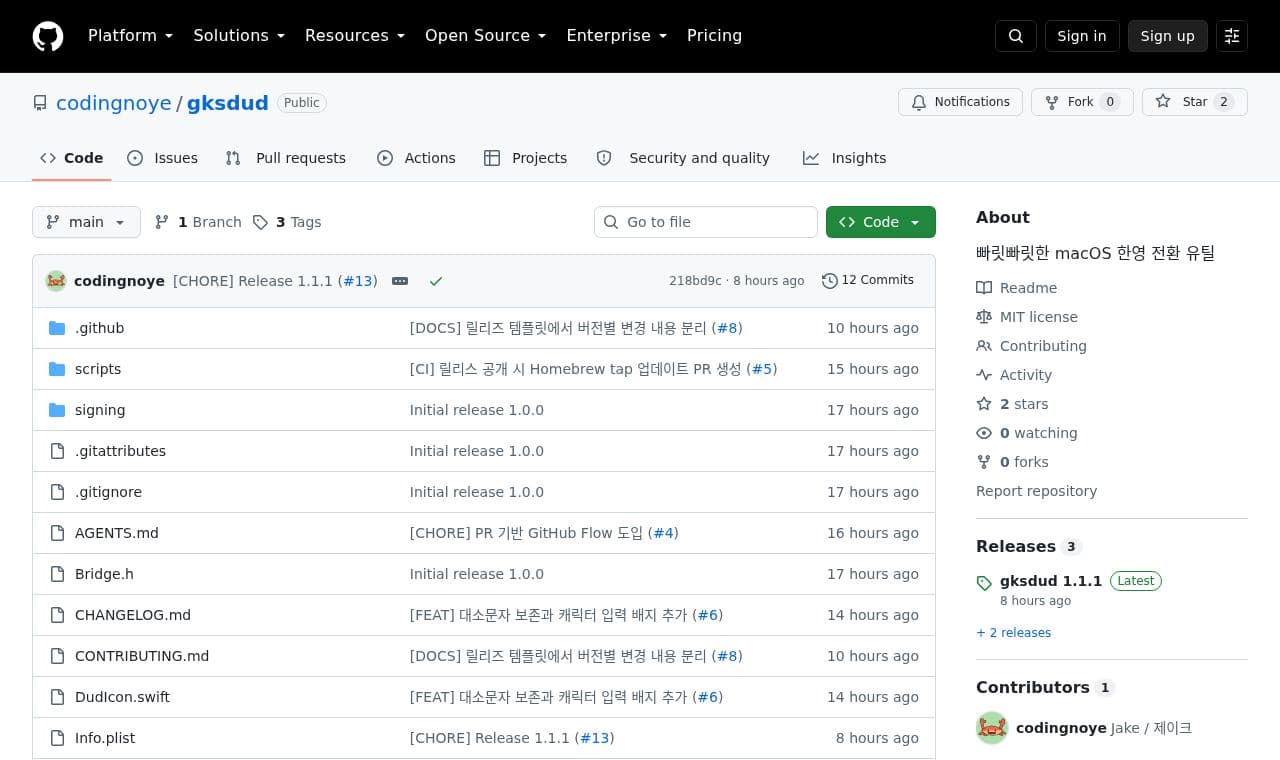This screenshot has height=760, width=1280.
Task: View the 3 Tags link
Action: pos(287,222)
